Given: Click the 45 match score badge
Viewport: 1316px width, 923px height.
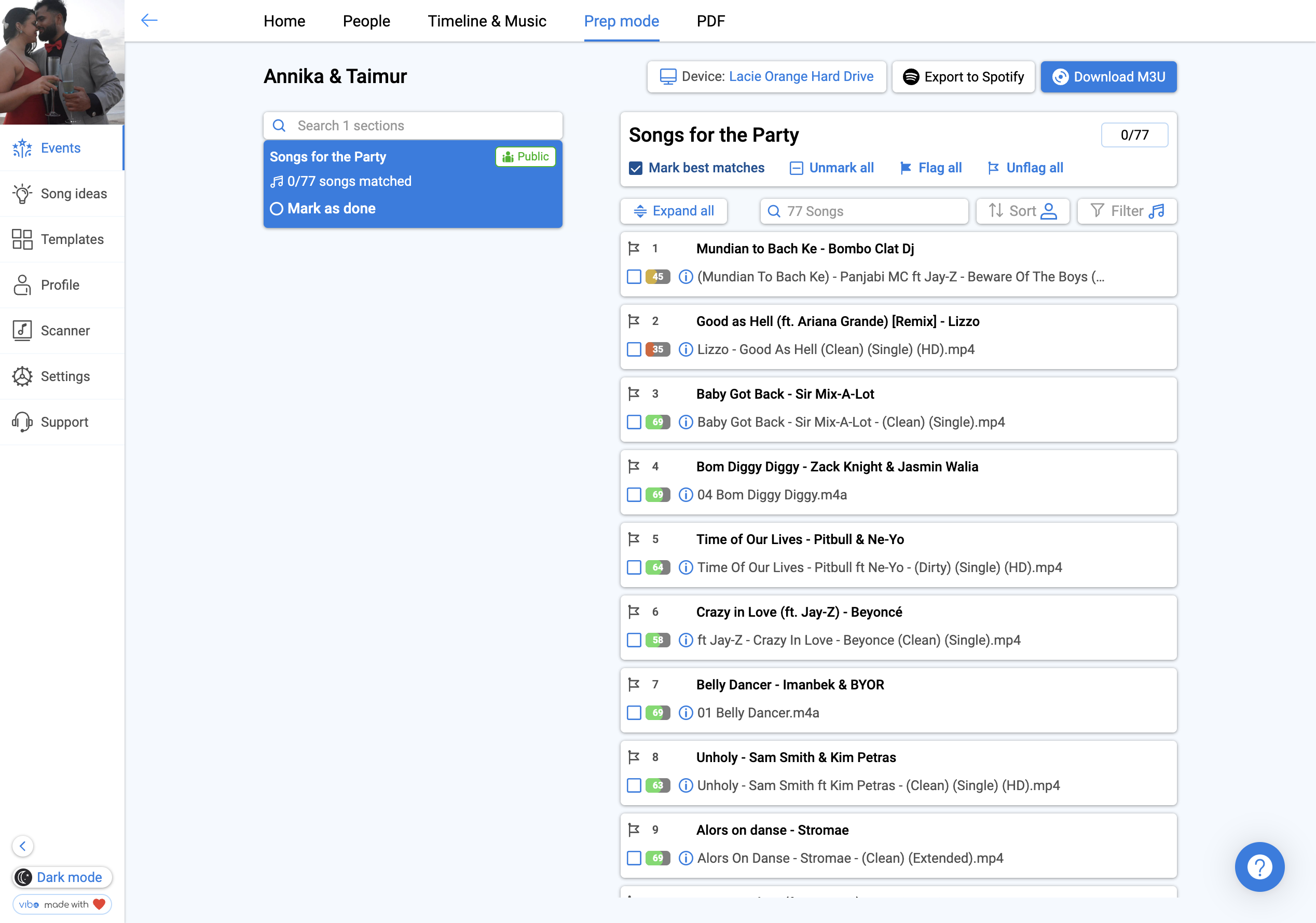Looking at the screenshot, I should click(x=657, y=277).
